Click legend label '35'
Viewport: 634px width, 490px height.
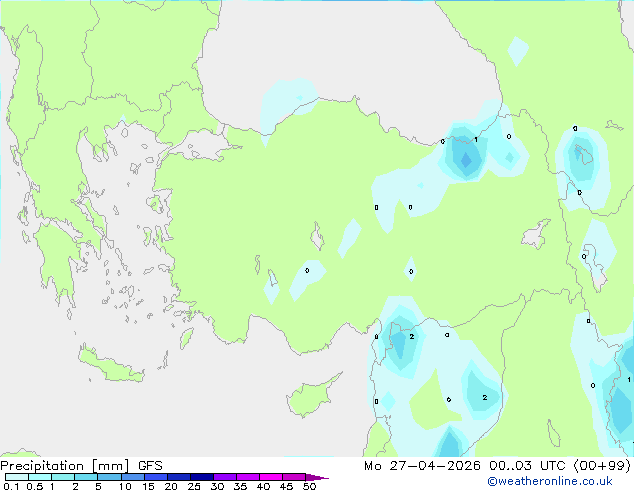240,486
